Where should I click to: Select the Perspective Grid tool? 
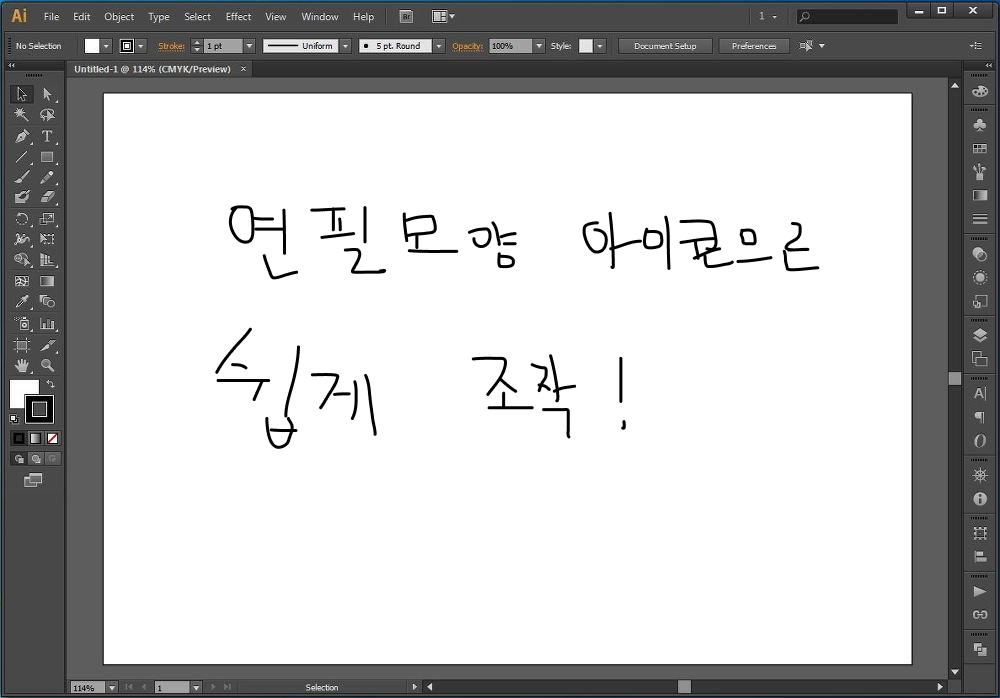point(47,260)
